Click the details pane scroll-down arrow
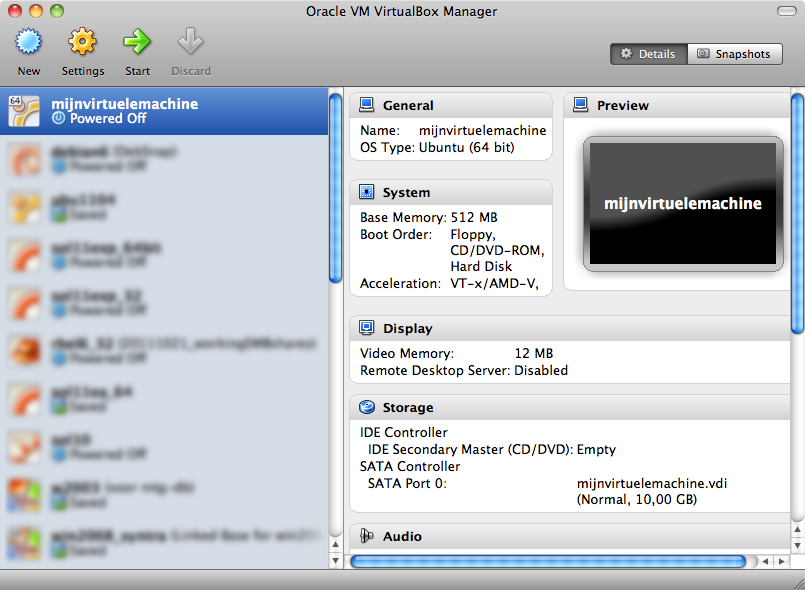 coord(797,545)
